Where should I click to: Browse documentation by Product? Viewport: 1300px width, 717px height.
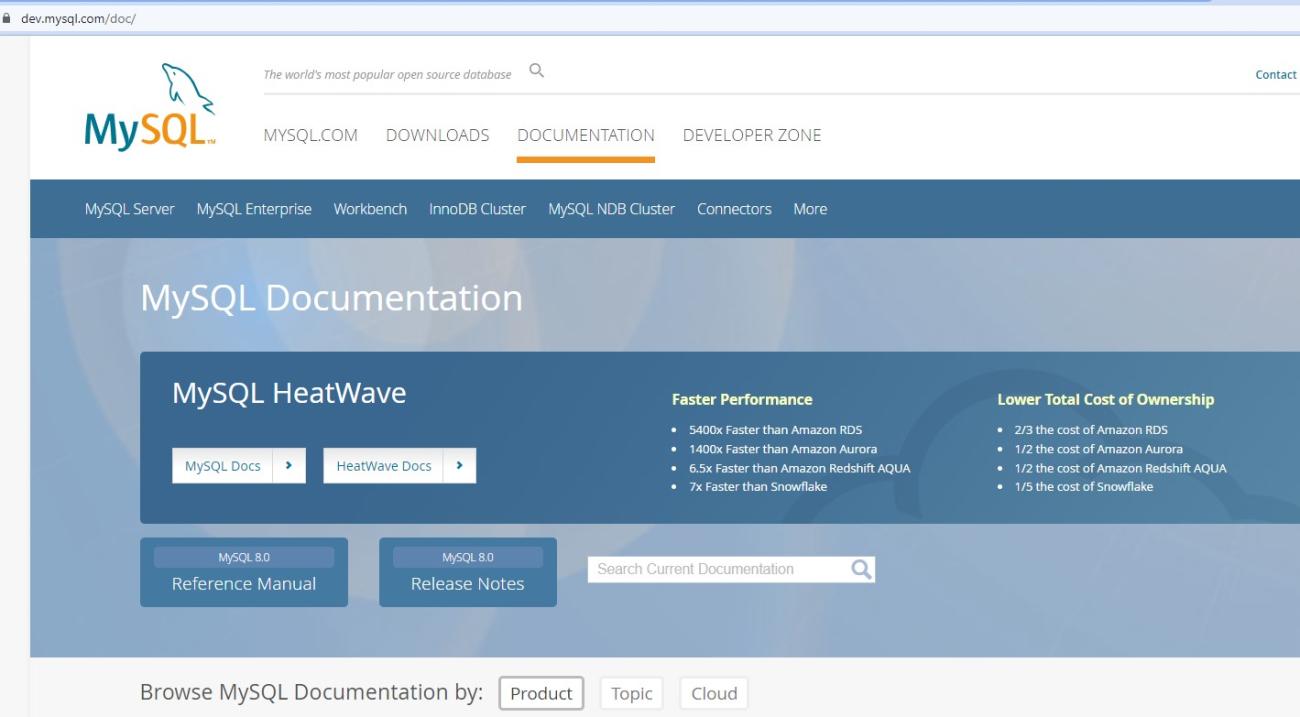pos(541,693)
